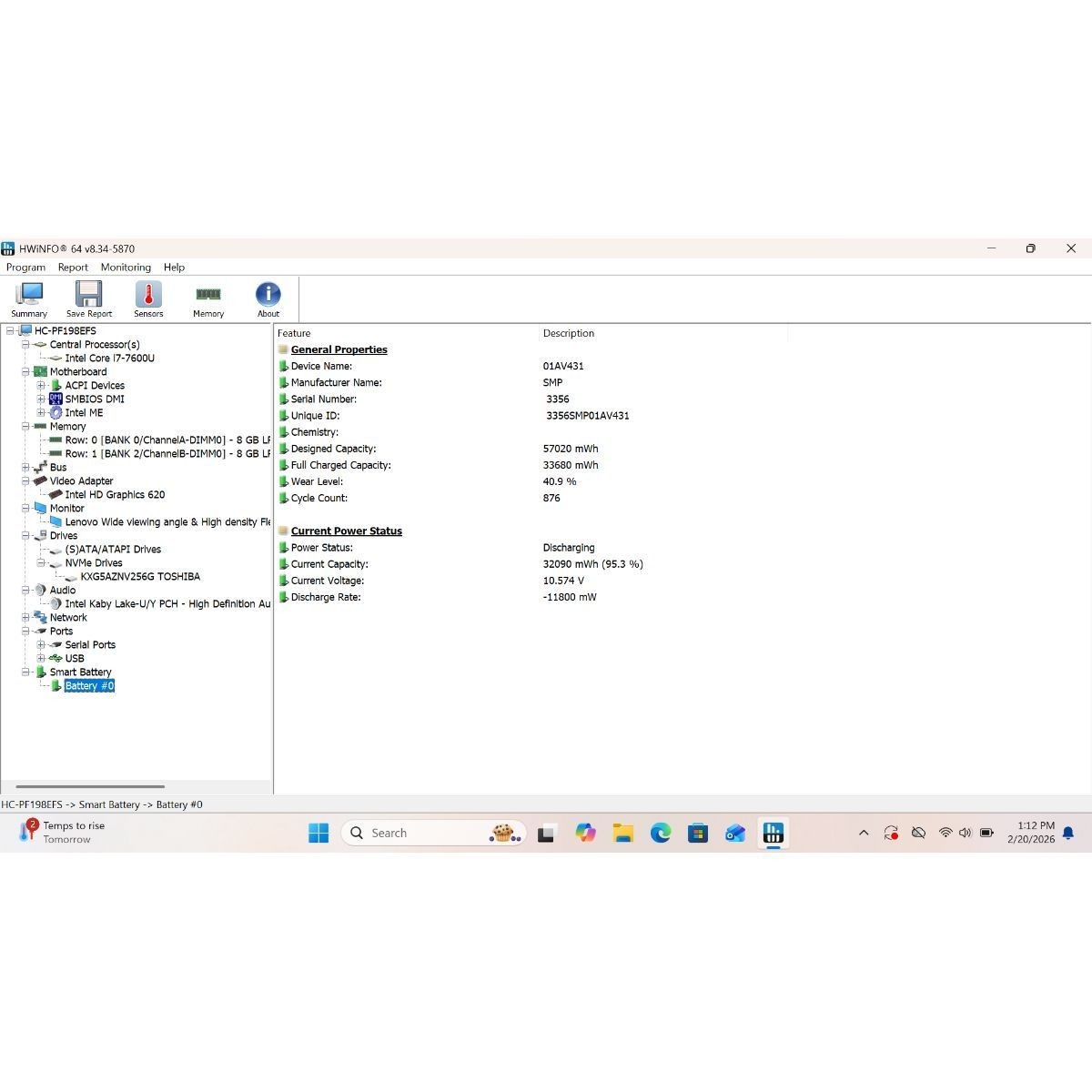Click the ACPI Devices green icon
The image size is (1092, 1092).
point(56,385)
